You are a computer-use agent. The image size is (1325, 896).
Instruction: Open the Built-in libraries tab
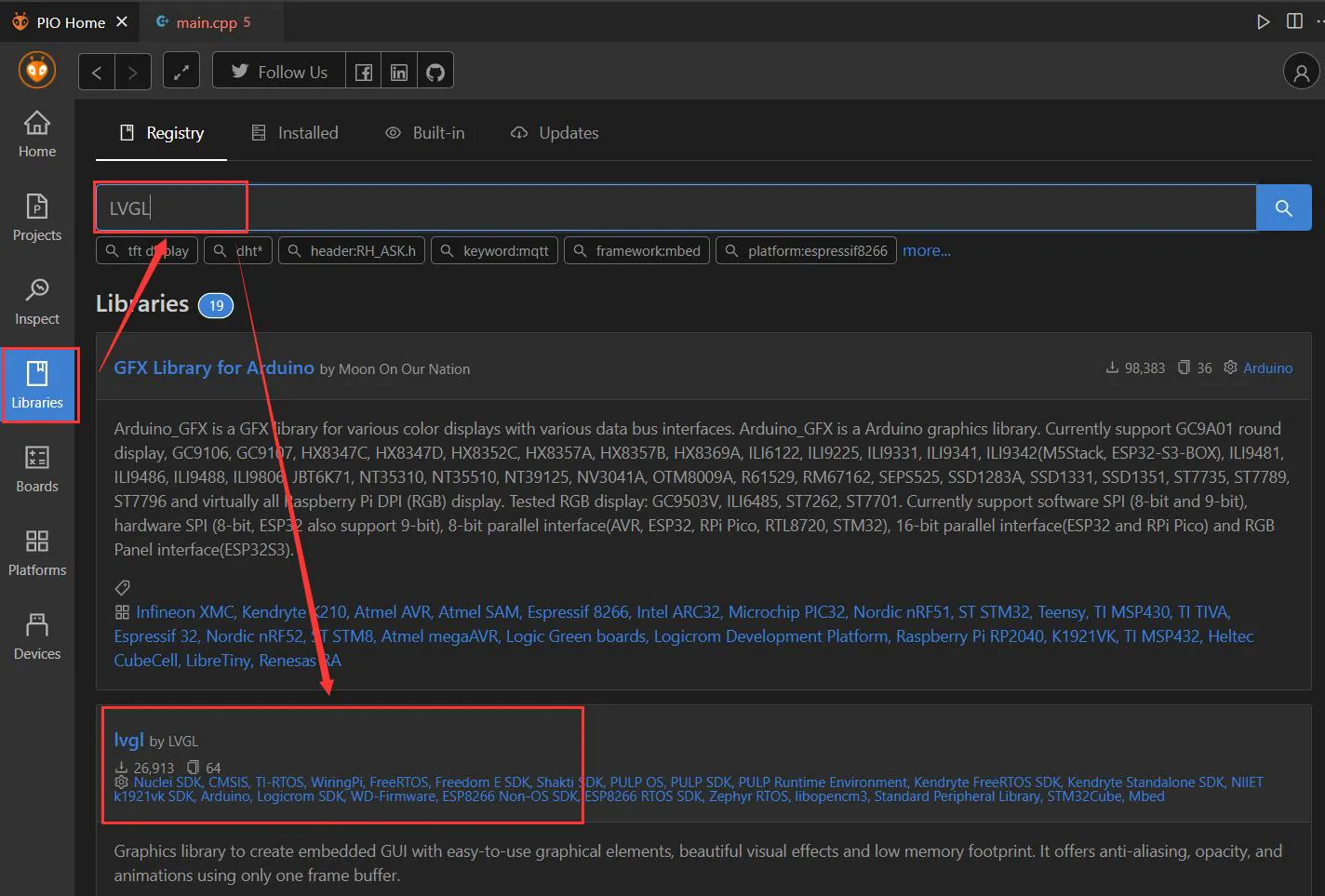[425, 133]
